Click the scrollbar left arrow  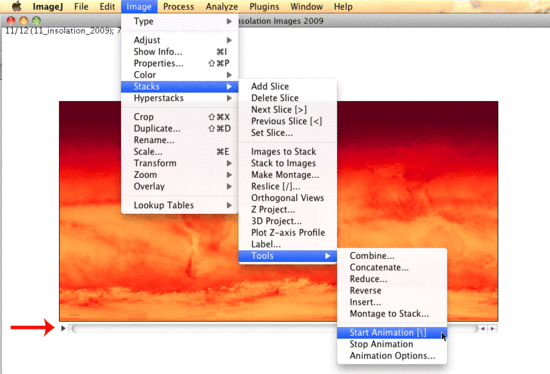coord(483,329)
